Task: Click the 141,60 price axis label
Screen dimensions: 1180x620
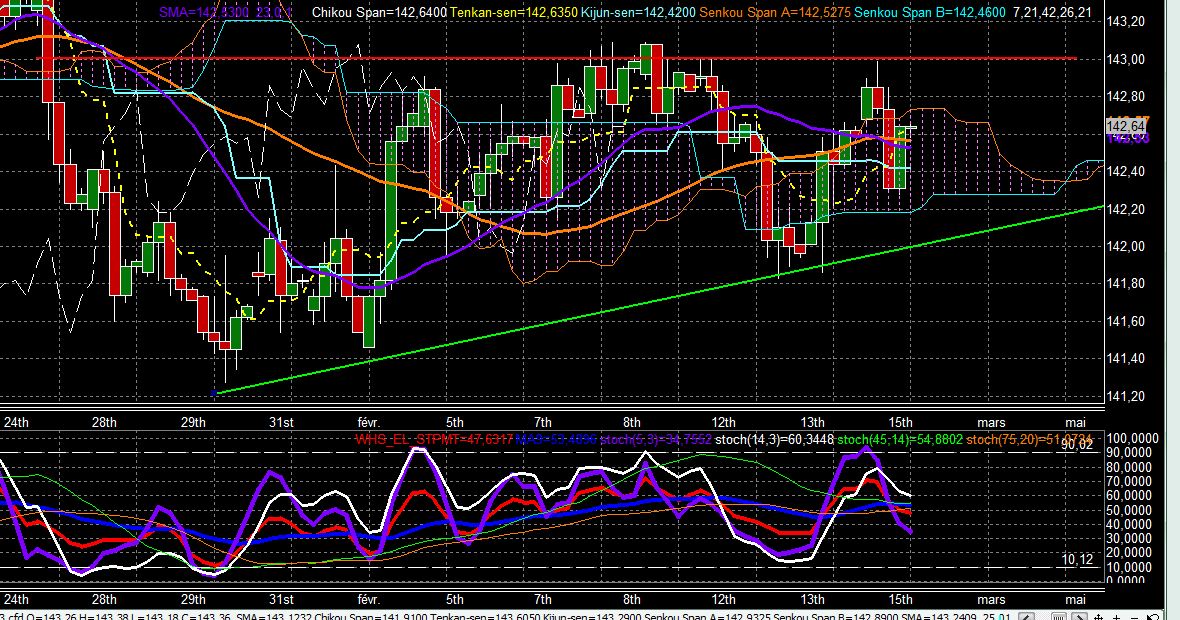Action: pos(1127,321)
